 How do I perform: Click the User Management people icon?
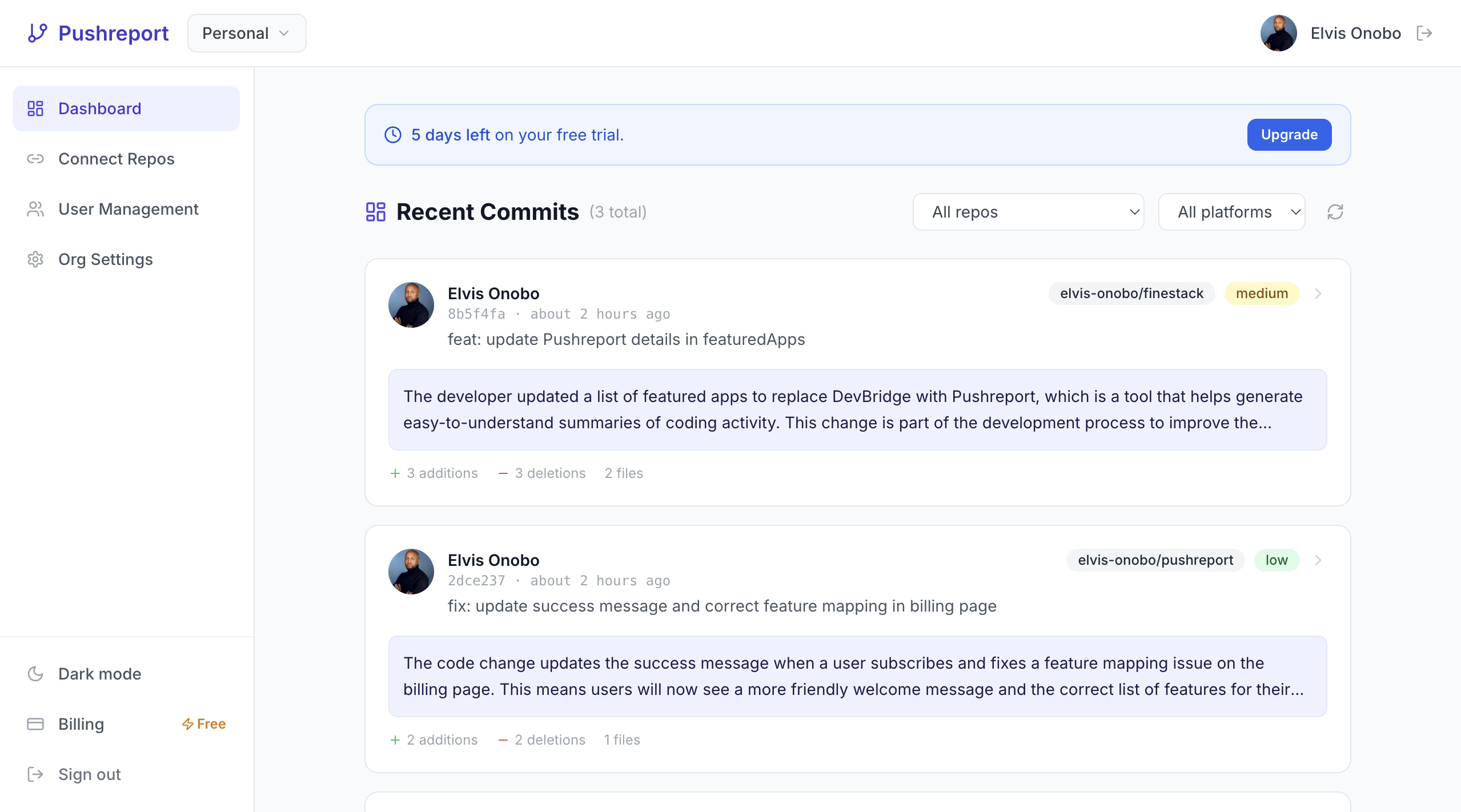(x=35, y=209)
